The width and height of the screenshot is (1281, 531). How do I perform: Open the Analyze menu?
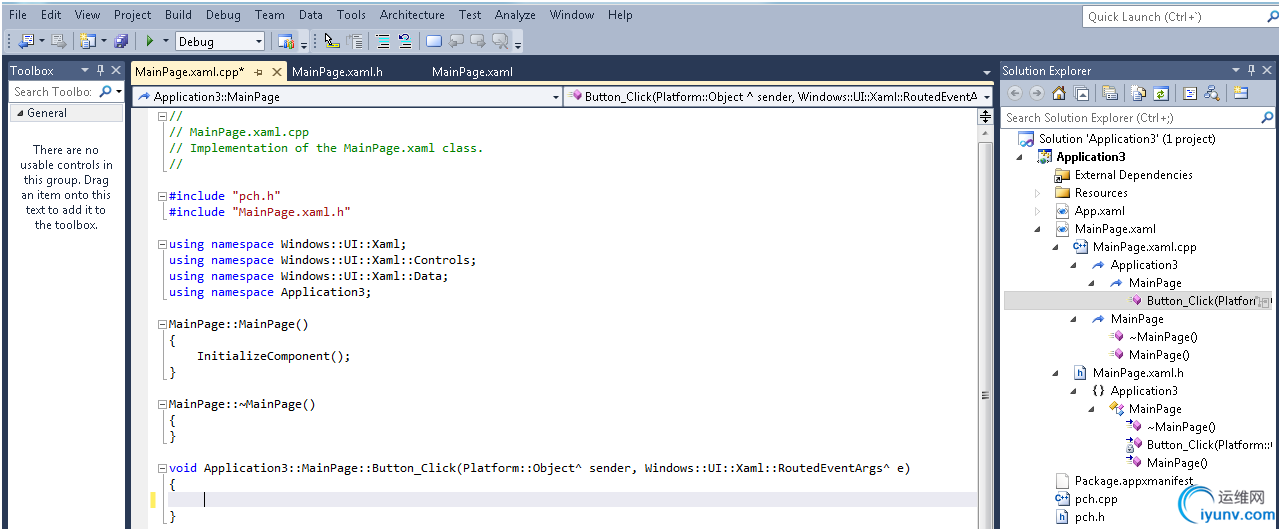point(515,15)
